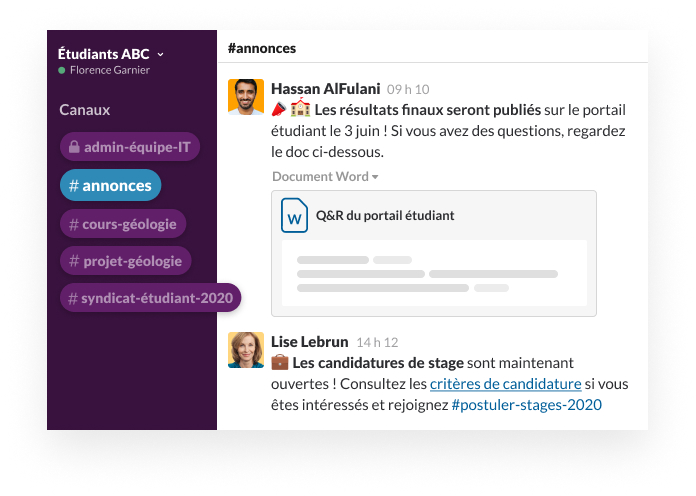Click the lock icon on admin-équipe-IT channel
Viewport: 696px width, 496px height.
click(x=74, y=148)
